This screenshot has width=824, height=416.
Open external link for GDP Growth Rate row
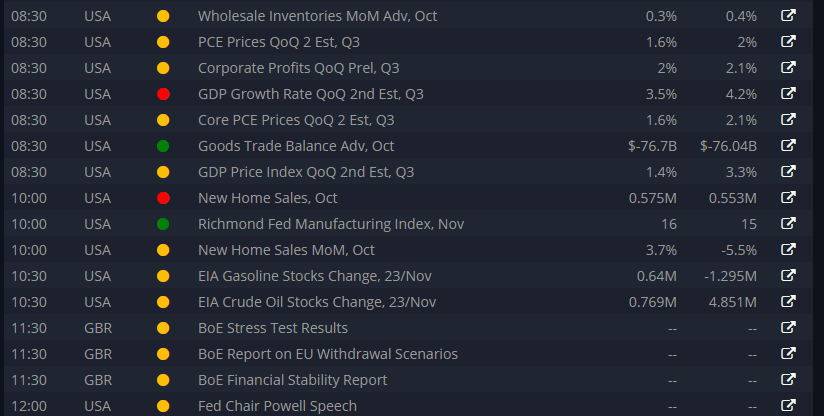coord(788,93)
